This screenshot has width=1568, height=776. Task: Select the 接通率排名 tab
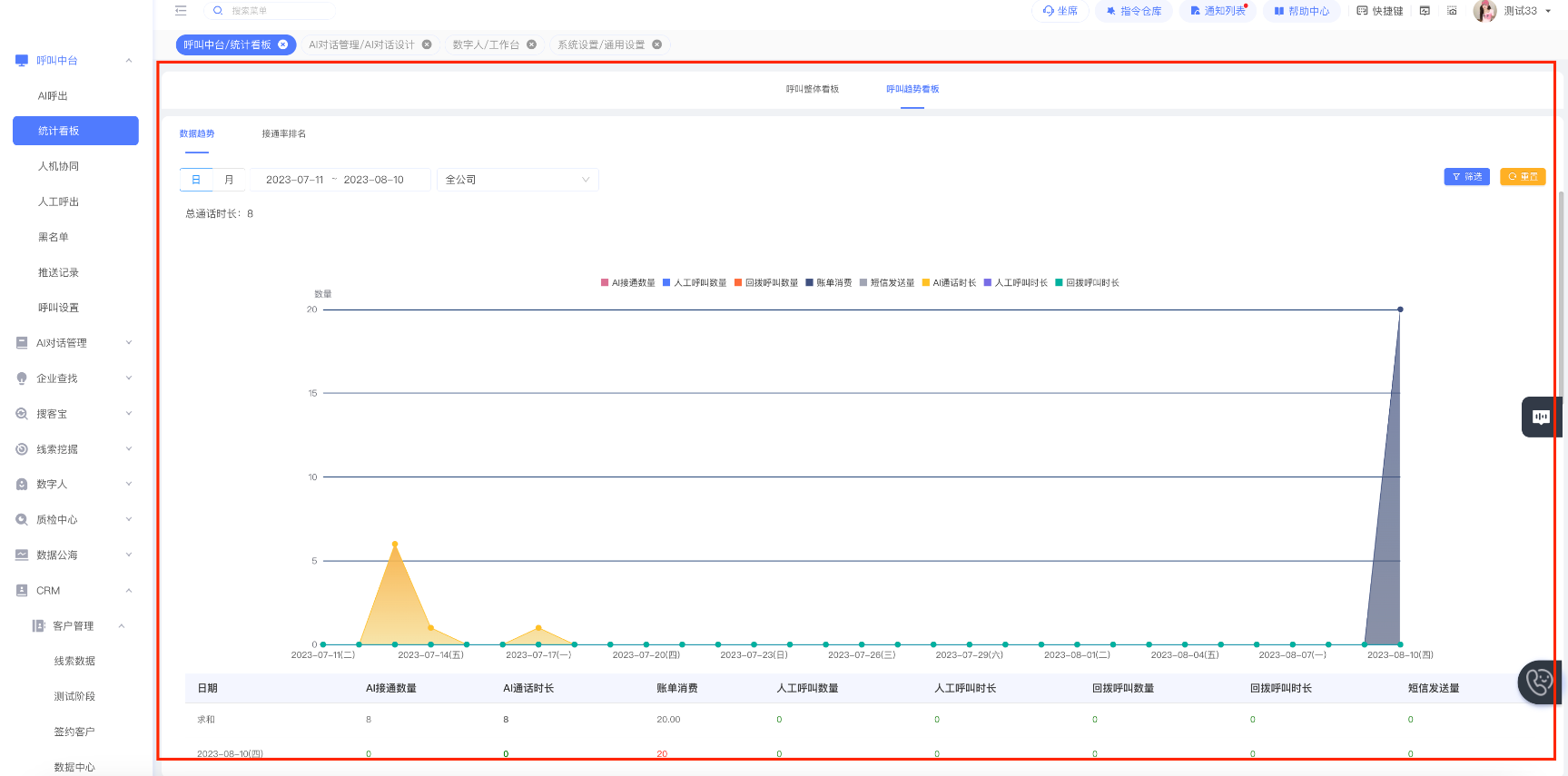point(283,133)
